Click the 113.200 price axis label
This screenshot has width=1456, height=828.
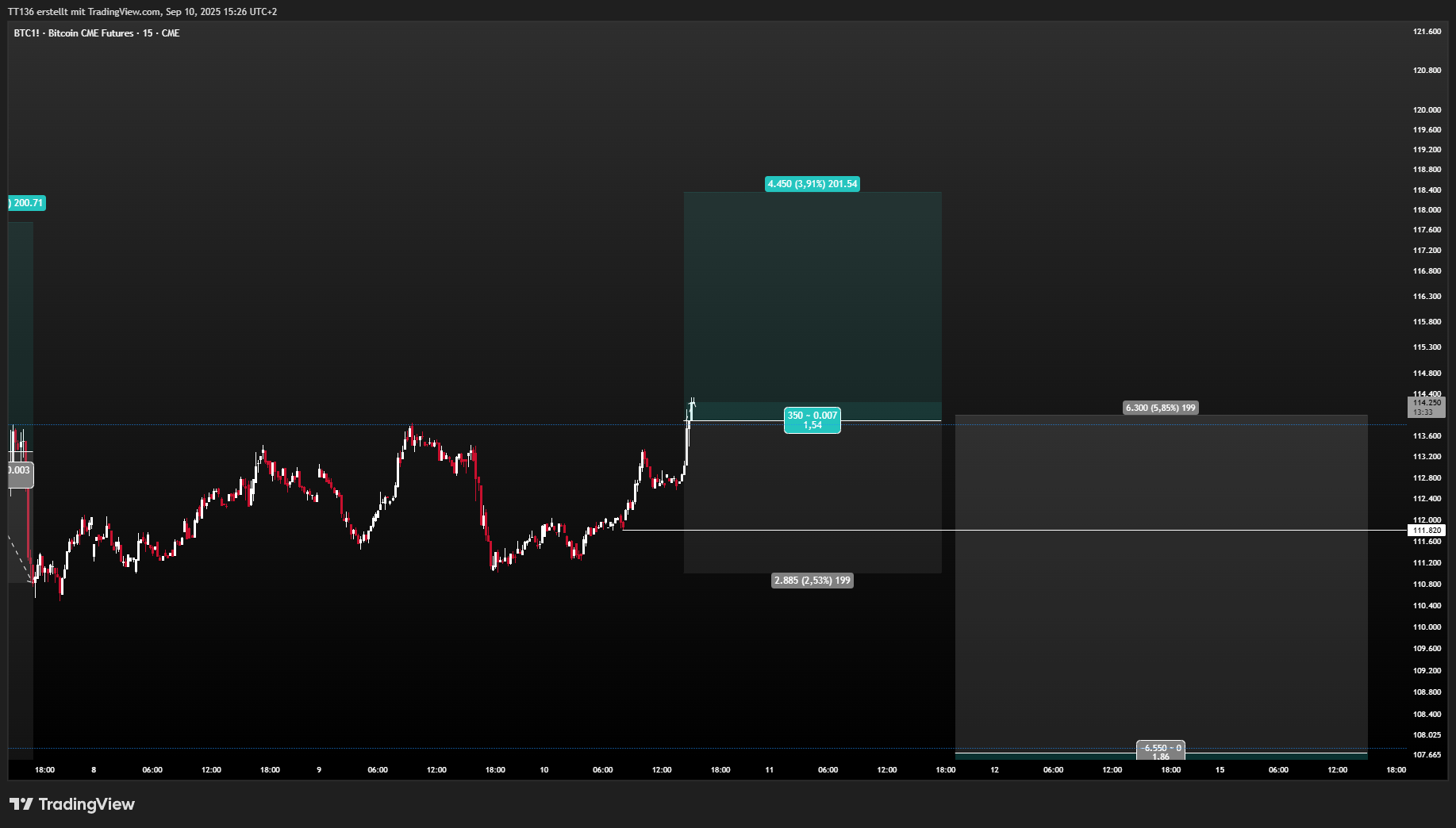point(1427,457)
